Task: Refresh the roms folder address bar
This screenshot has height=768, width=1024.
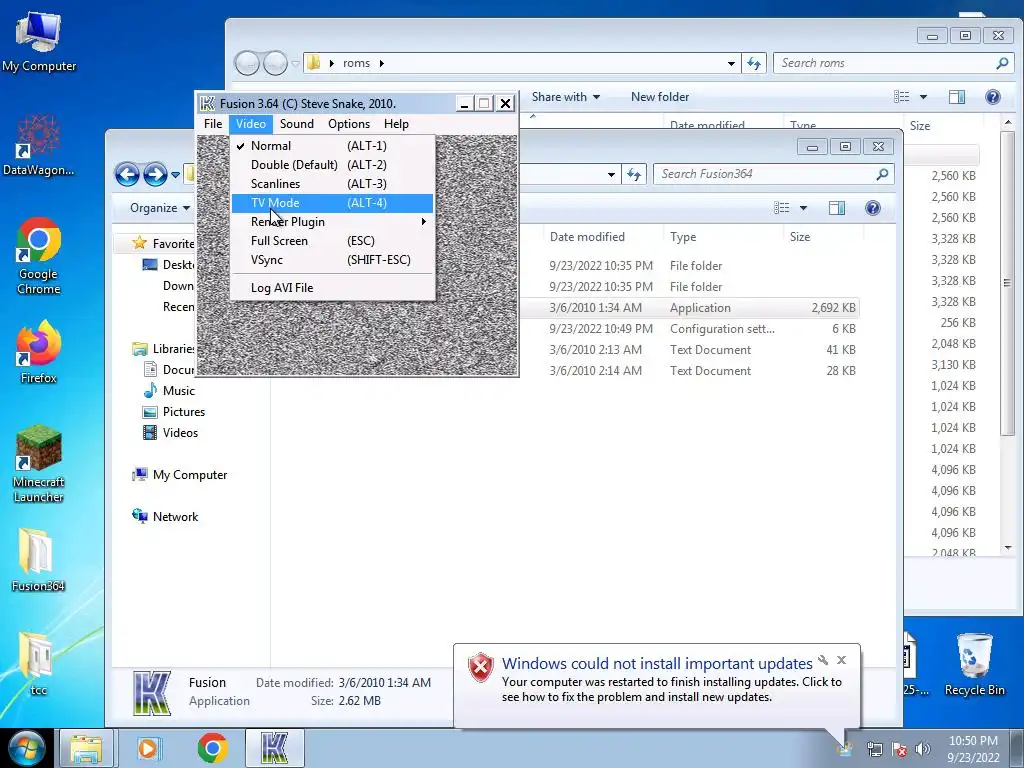Action: (x=754, y=63)
